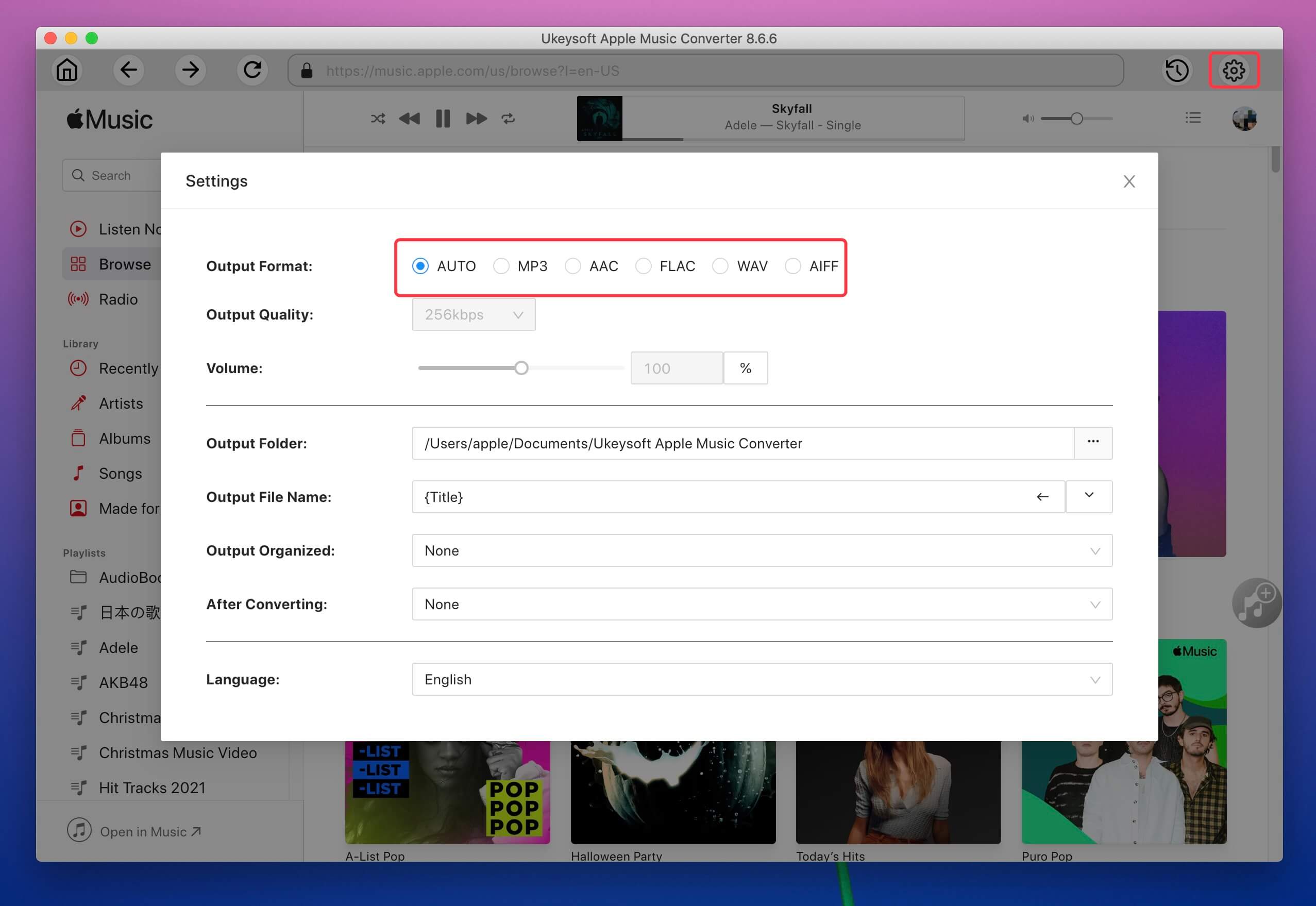This screenshot has width=1316, height=906.
Task: Click the repeat playback icon
Action: coord(510,118)
